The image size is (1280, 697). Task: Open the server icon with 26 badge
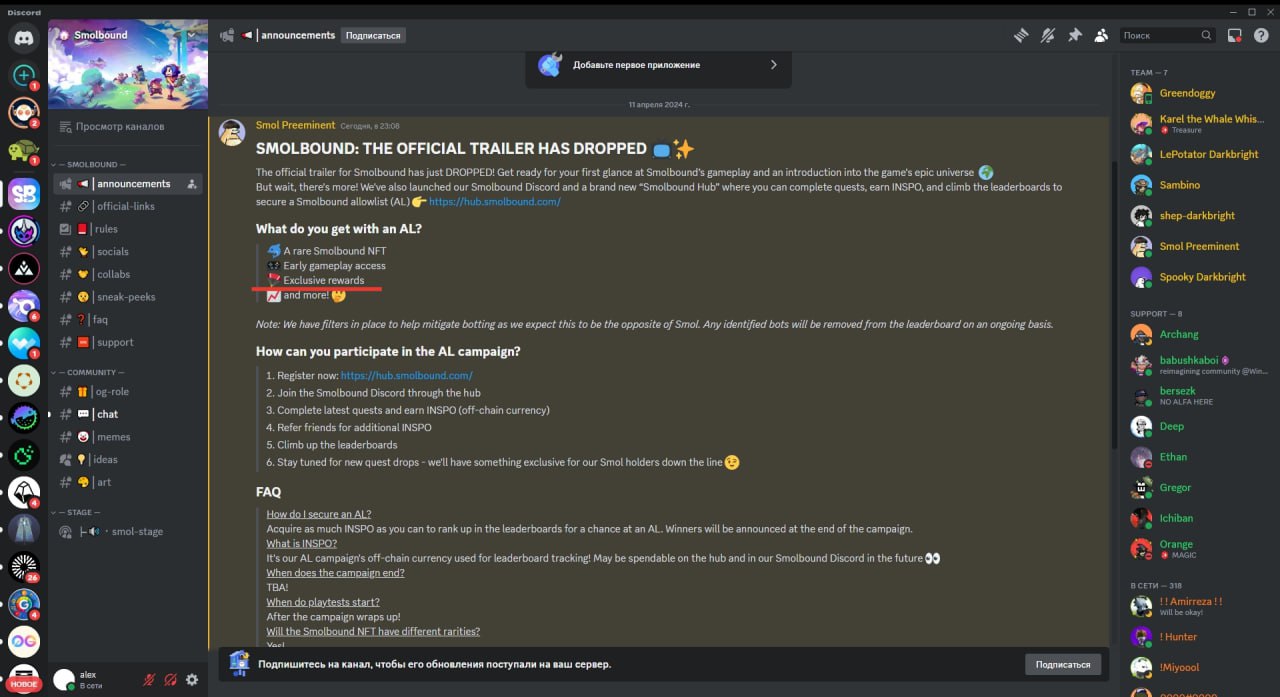[x=24, y=566]
